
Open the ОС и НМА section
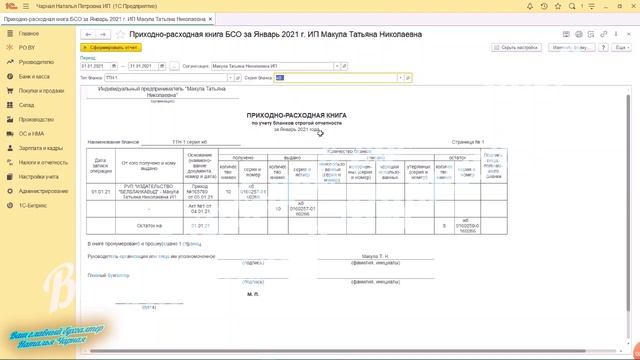coord(31,134)
